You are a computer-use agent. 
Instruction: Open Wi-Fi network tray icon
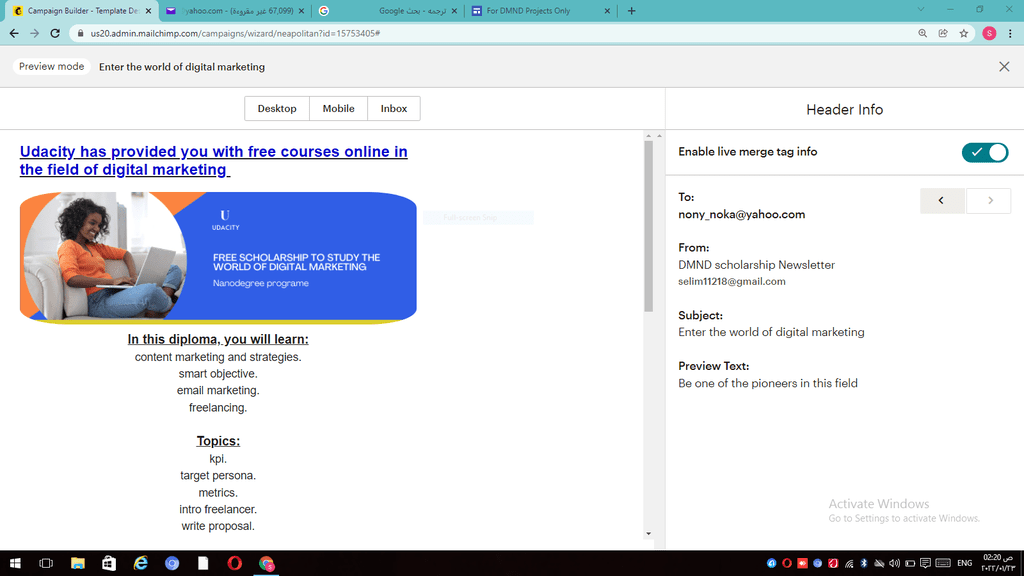click(849, 563)
